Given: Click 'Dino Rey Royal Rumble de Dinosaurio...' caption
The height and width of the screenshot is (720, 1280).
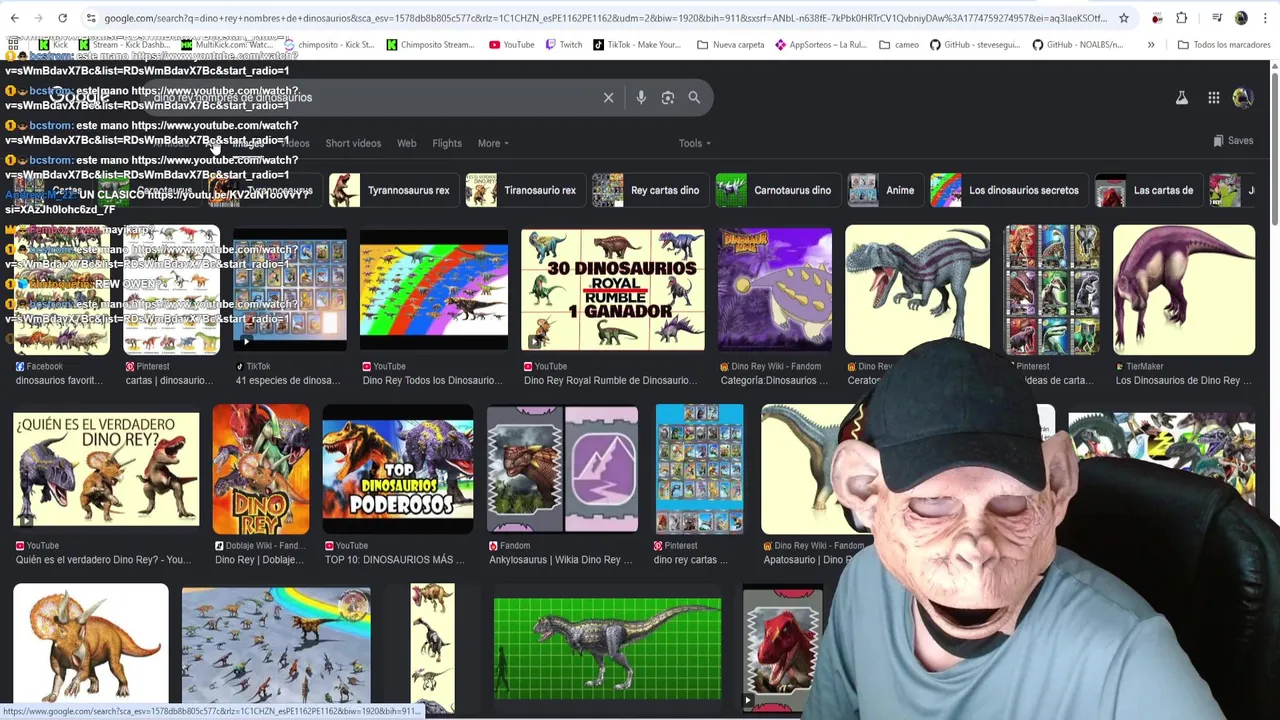Looking at the screenshot, I should click(x=611, y=380).
